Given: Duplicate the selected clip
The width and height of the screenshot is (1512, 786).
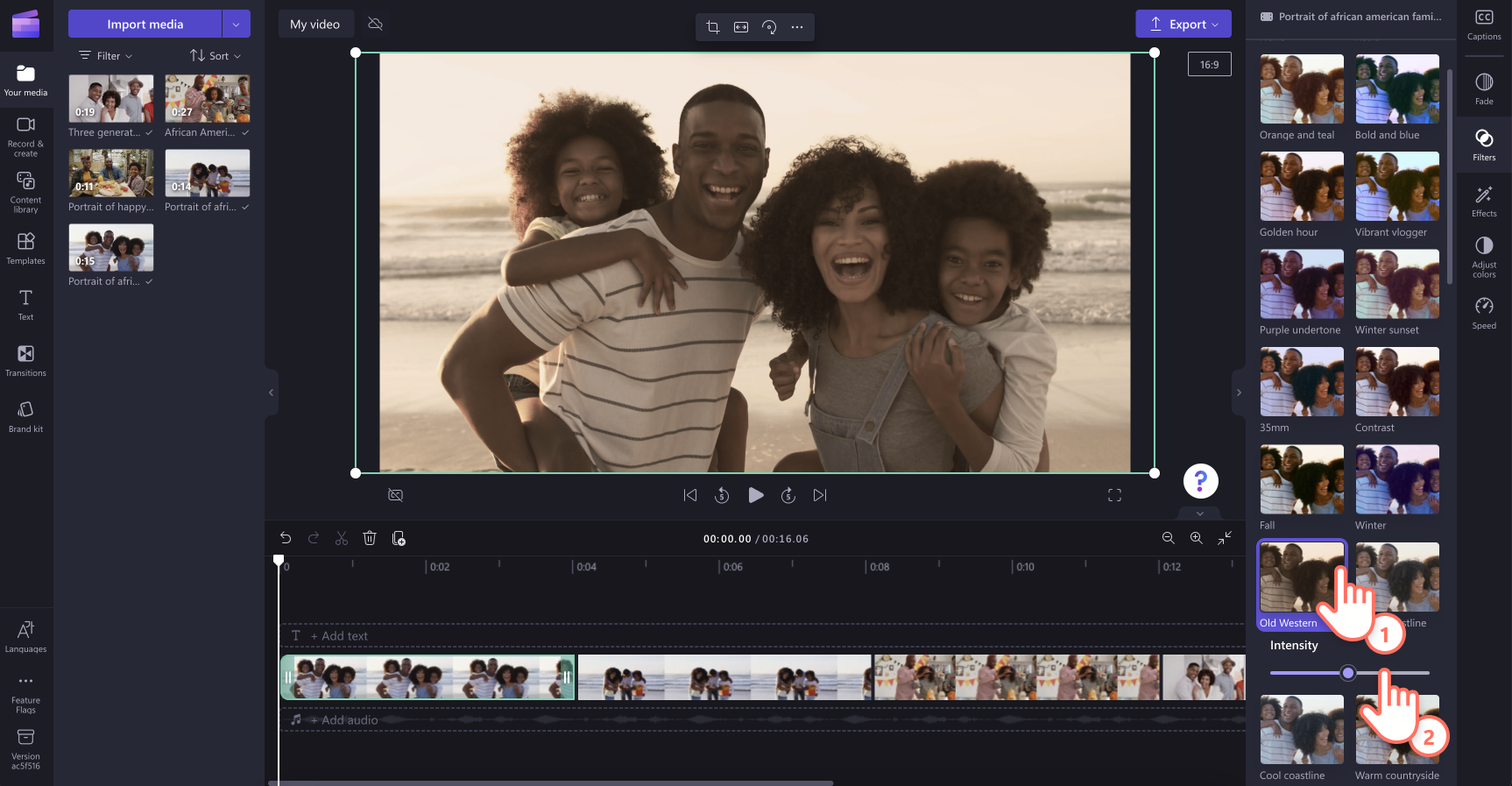Looking at the screenshot, I should click(399, 538).
